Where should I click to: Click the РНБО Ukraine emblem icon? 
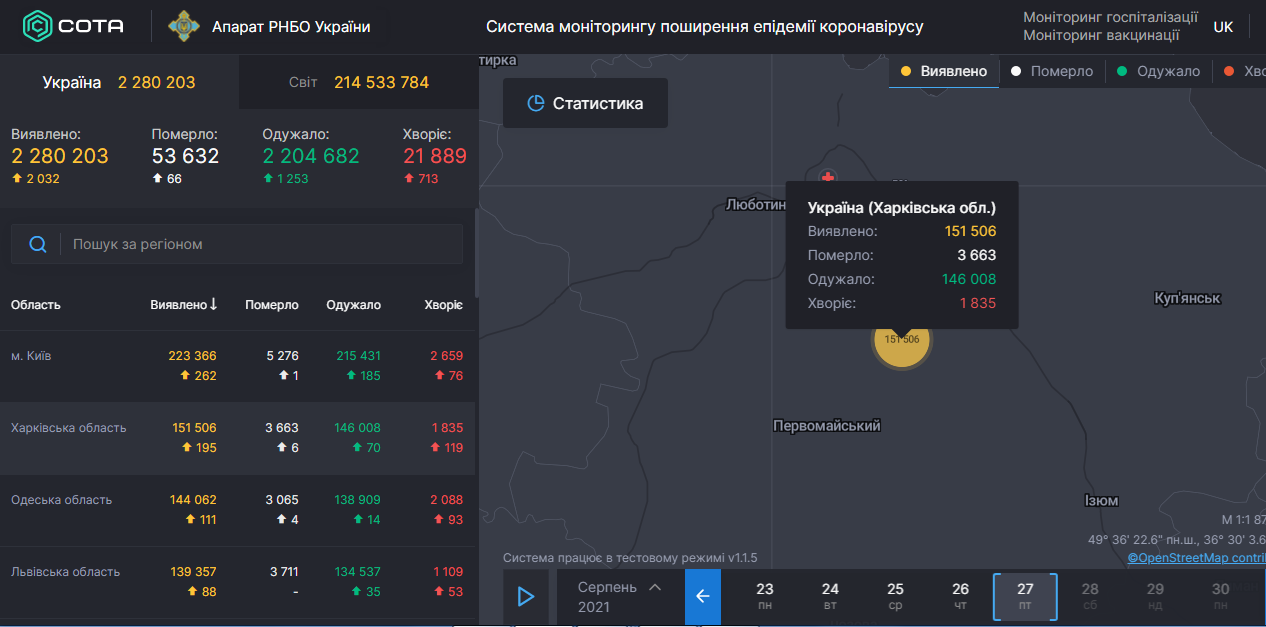pos(183,26)
